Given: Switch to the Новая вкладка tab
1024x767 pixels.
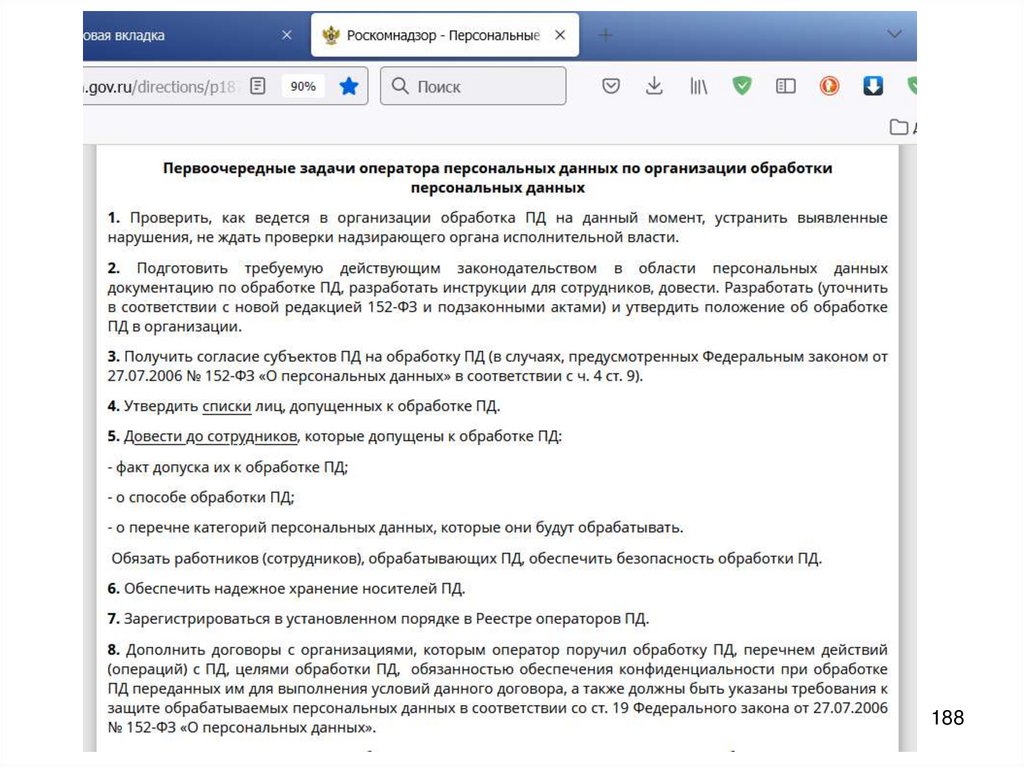Looking at the screenshot, I should coord(191,35).
